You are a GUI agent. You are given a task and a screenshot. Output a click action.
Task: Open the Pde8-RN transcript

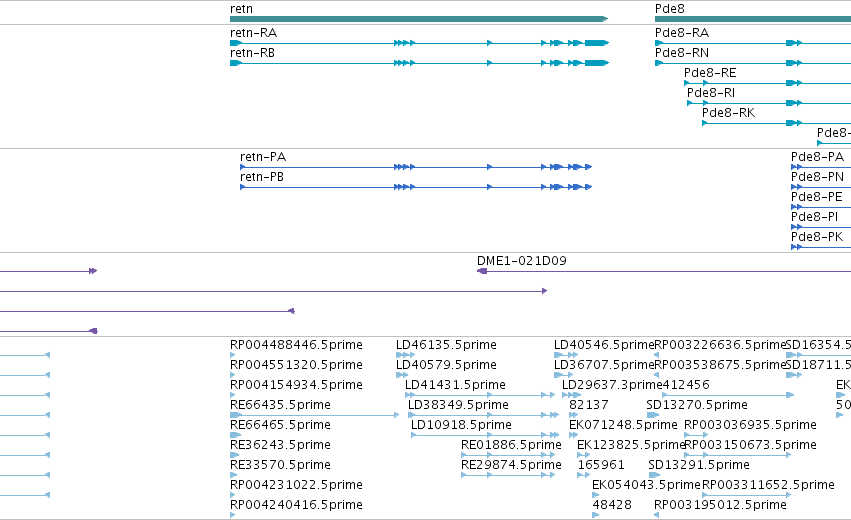[682, 53]
